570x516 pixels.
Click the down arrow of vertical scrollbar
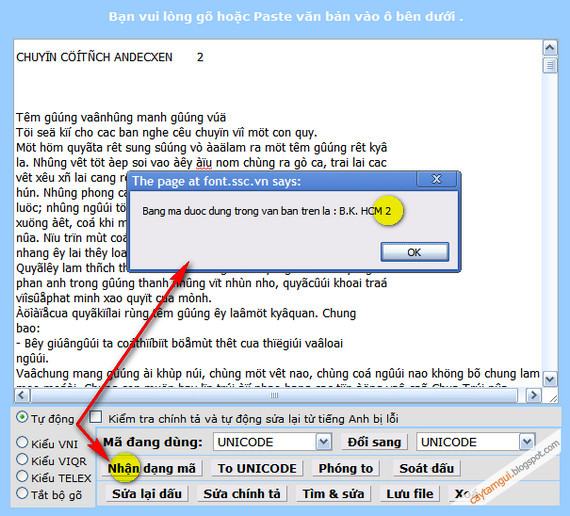[550, 379]
